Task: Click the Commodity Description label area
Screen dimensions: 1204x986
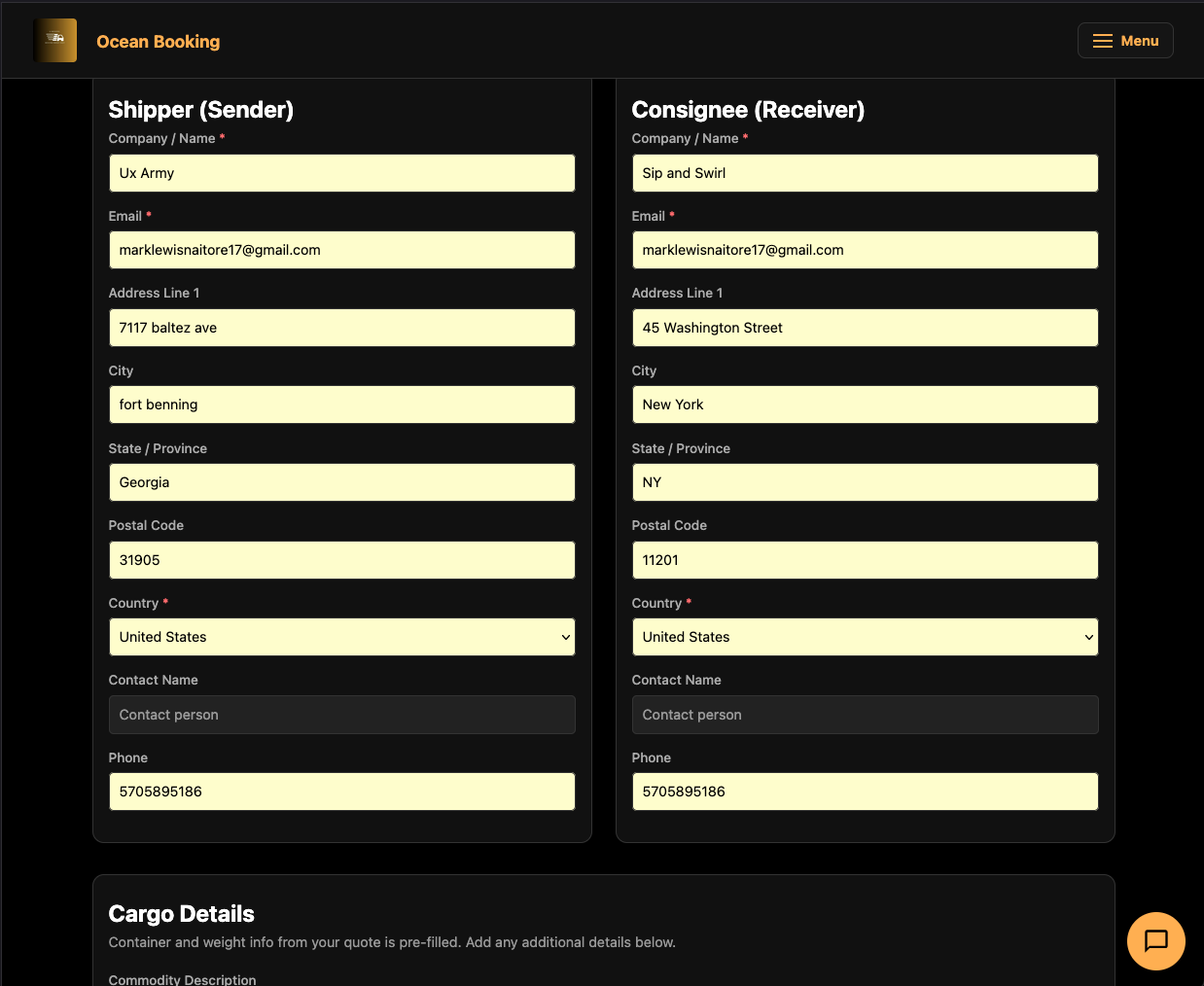Action: point(182,979)
